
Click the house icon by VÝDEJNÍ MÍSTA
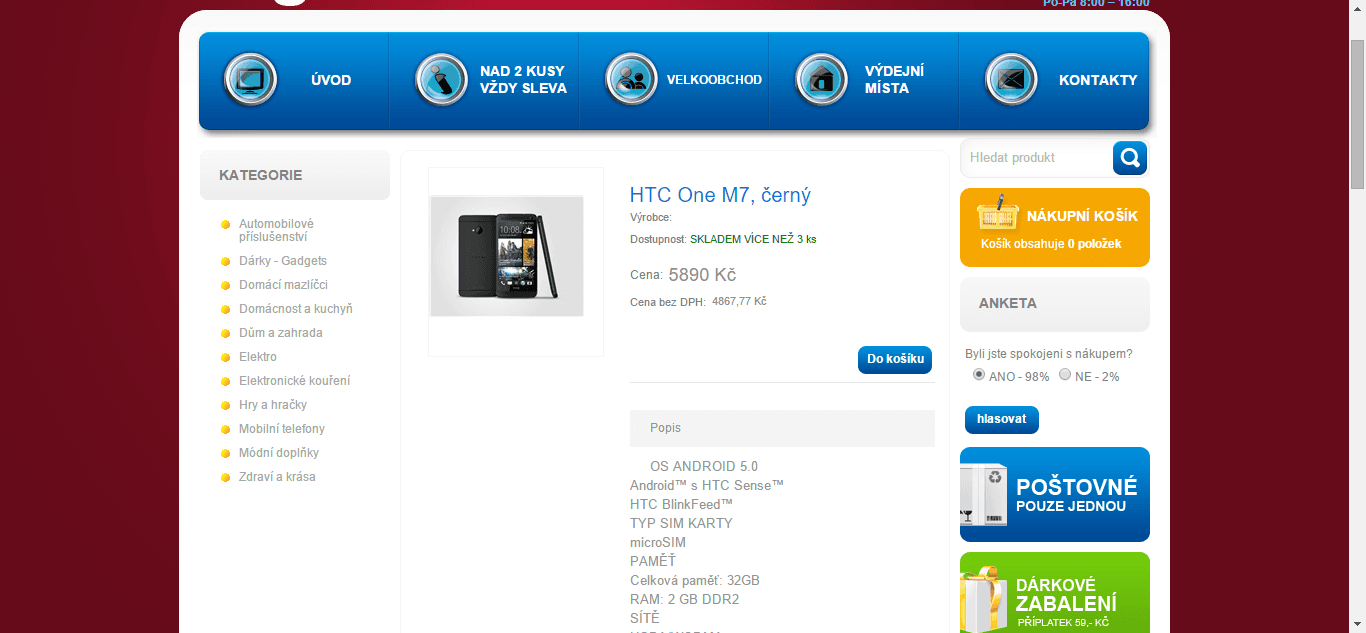pyautogui.click(x=821, y=79)
